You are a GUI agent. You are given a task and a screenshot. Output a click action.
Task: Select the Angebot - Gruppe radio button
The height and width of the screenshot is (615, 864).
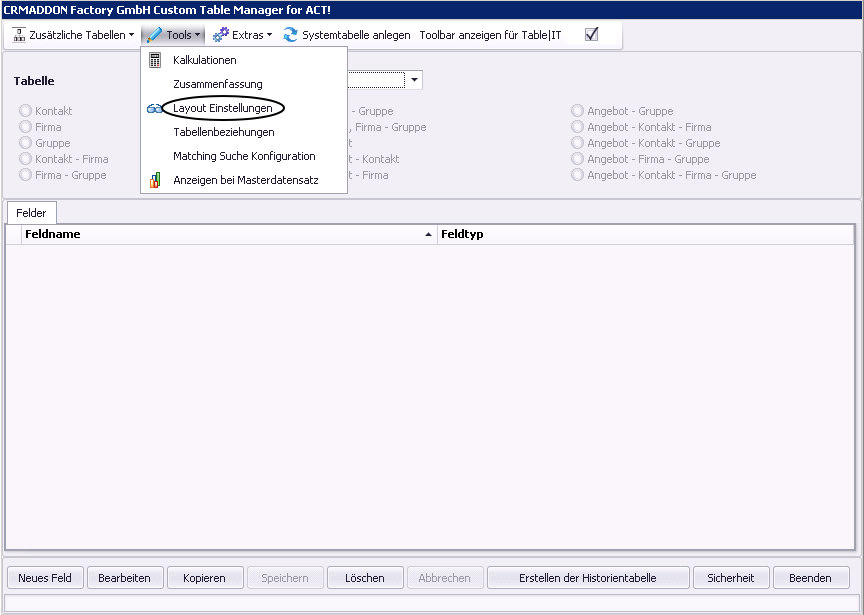(x=577, y=111)
